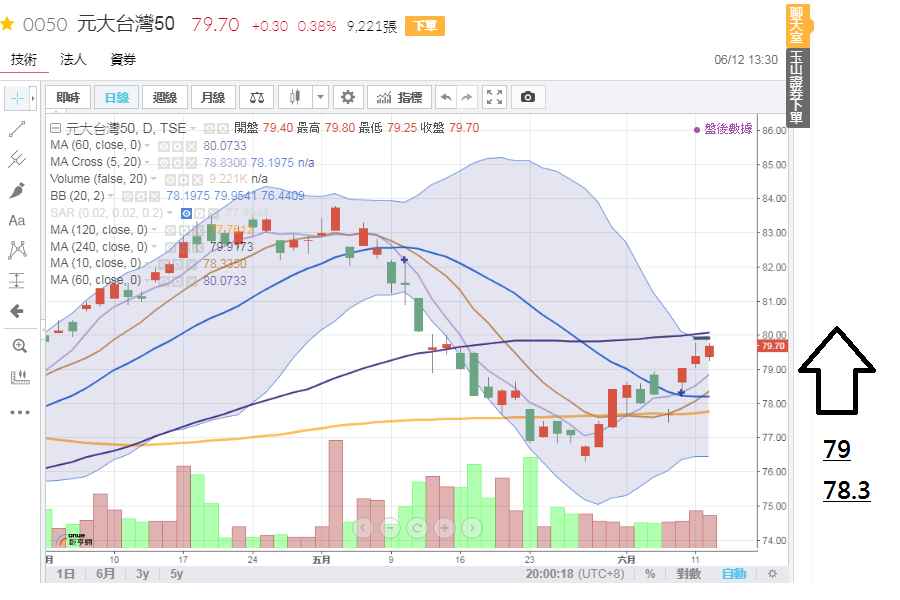This screenshot has width=900, height=600.
Task: Open dropdown for MA (120, close, 0)
Action: point(154,230)
